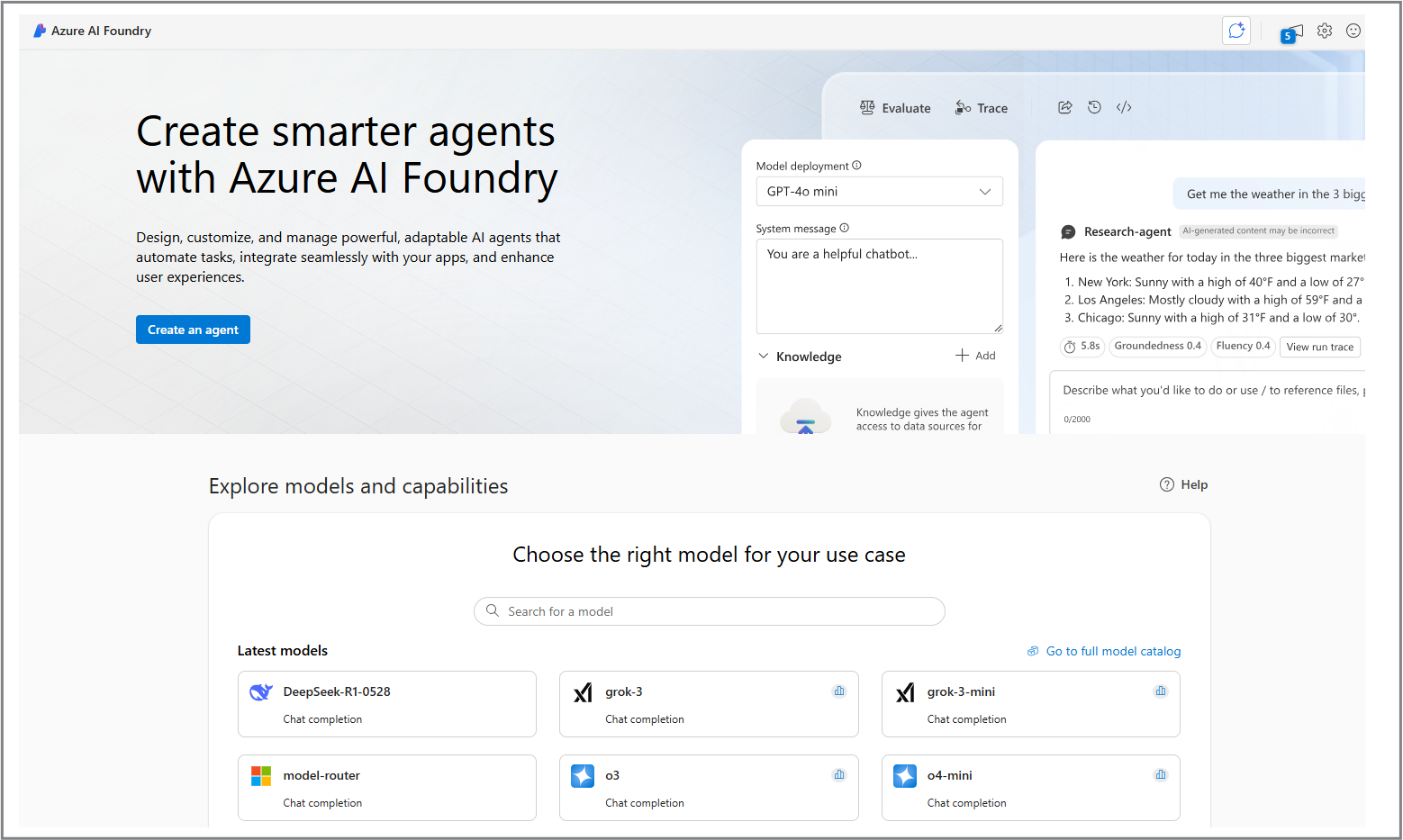The height and width of the screenshot is (840, 1403).
Task: Click the view code icon
Action: coord(1124,107)
